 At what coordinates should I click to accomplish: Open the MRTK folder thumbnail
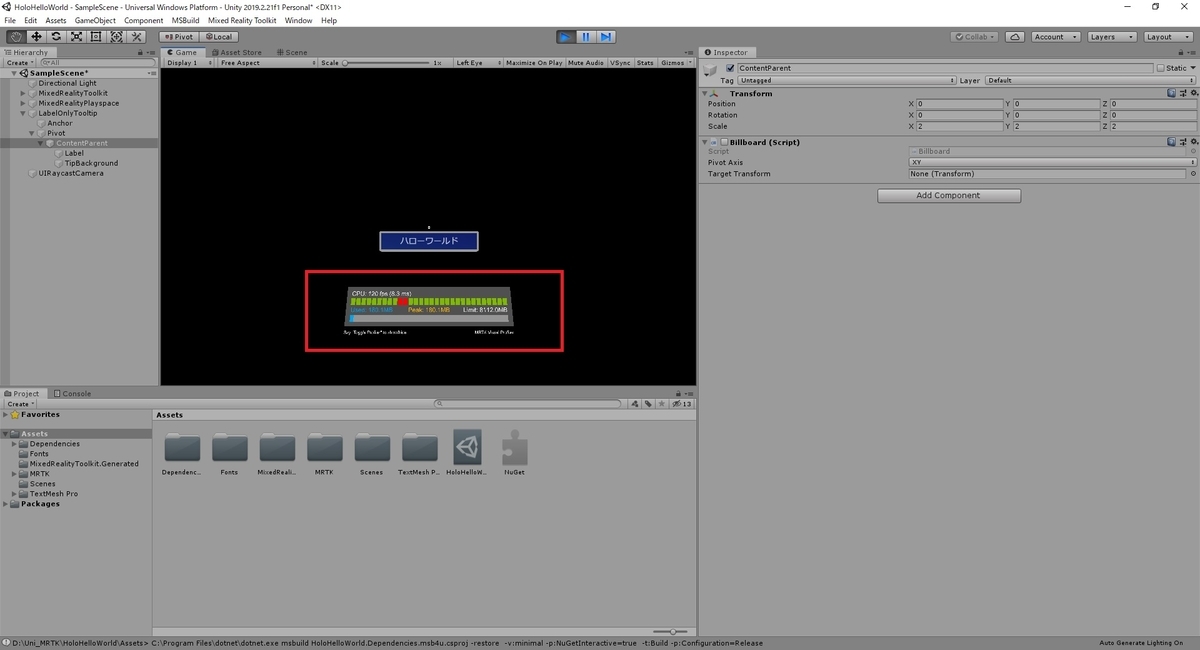324,452
